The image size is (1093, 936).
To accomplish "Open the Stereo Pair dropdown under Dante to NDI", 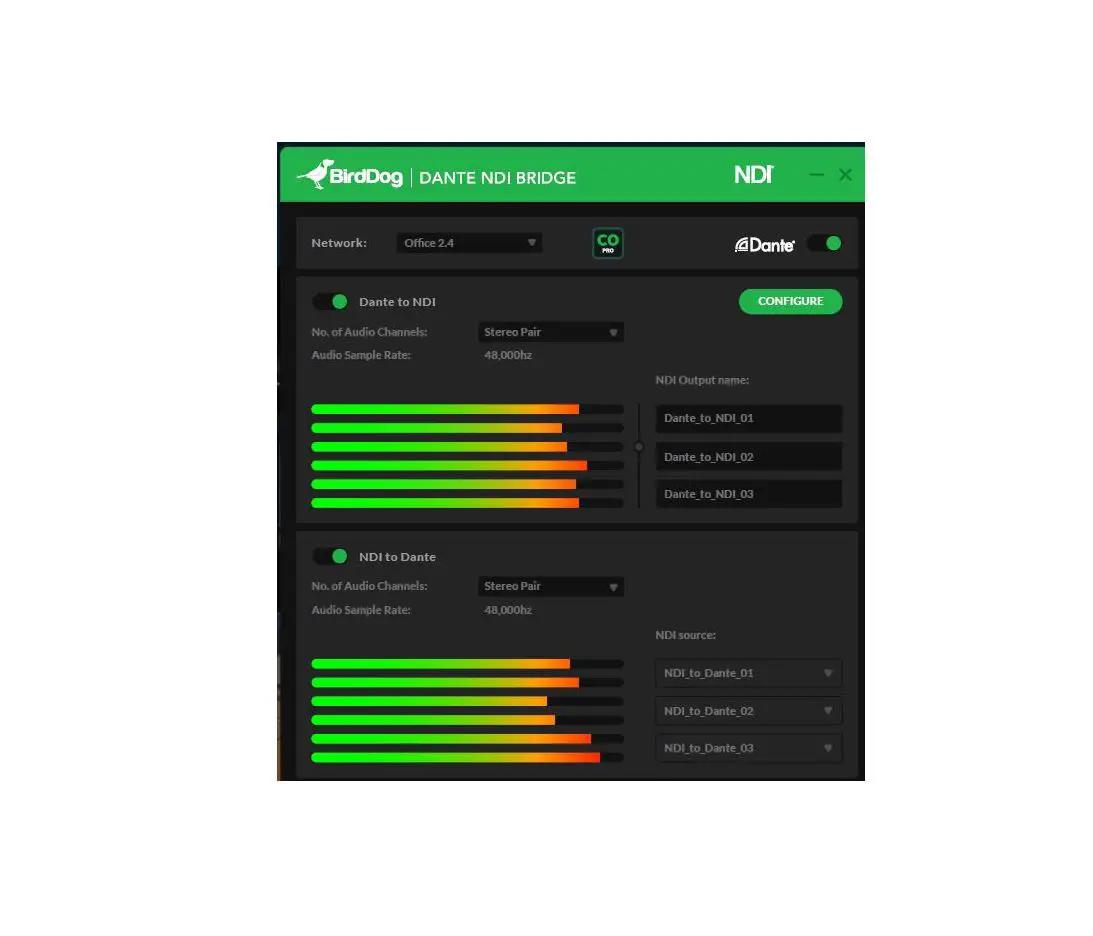I will click(550, 331).
